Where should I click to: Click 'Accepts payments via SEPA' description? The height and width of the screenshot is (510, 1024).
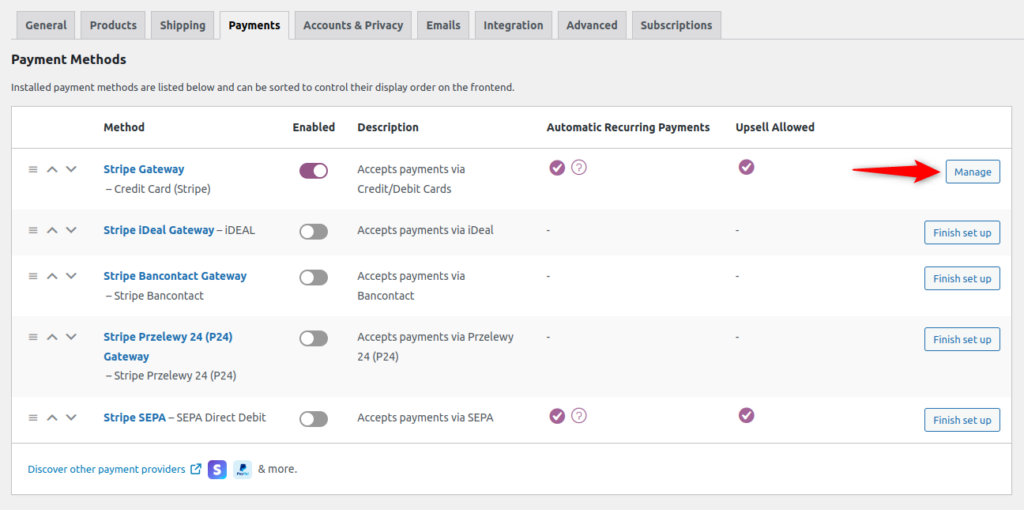425,417
